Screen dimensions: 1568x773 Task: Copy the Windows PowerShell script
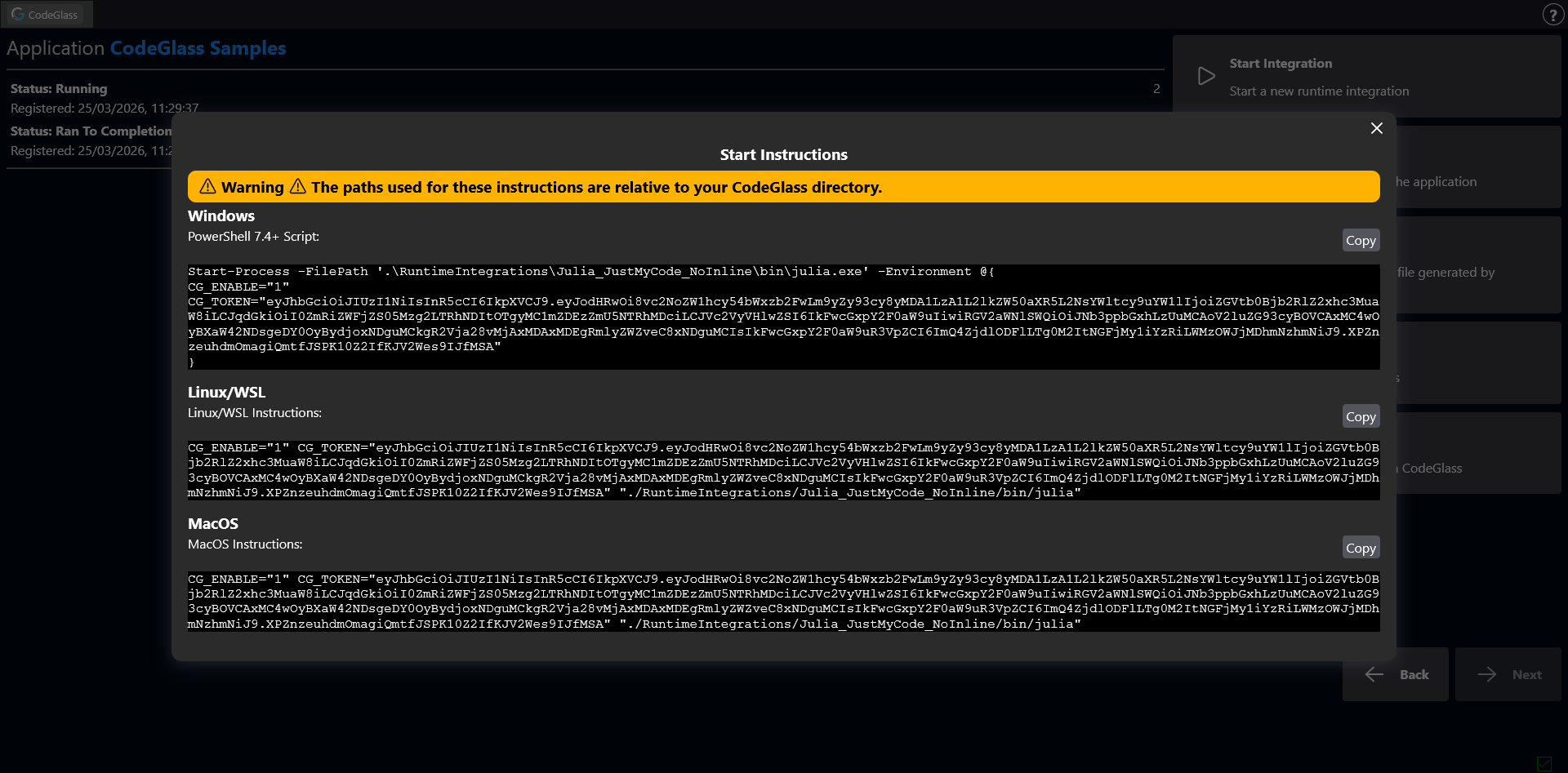(1361, 240)
